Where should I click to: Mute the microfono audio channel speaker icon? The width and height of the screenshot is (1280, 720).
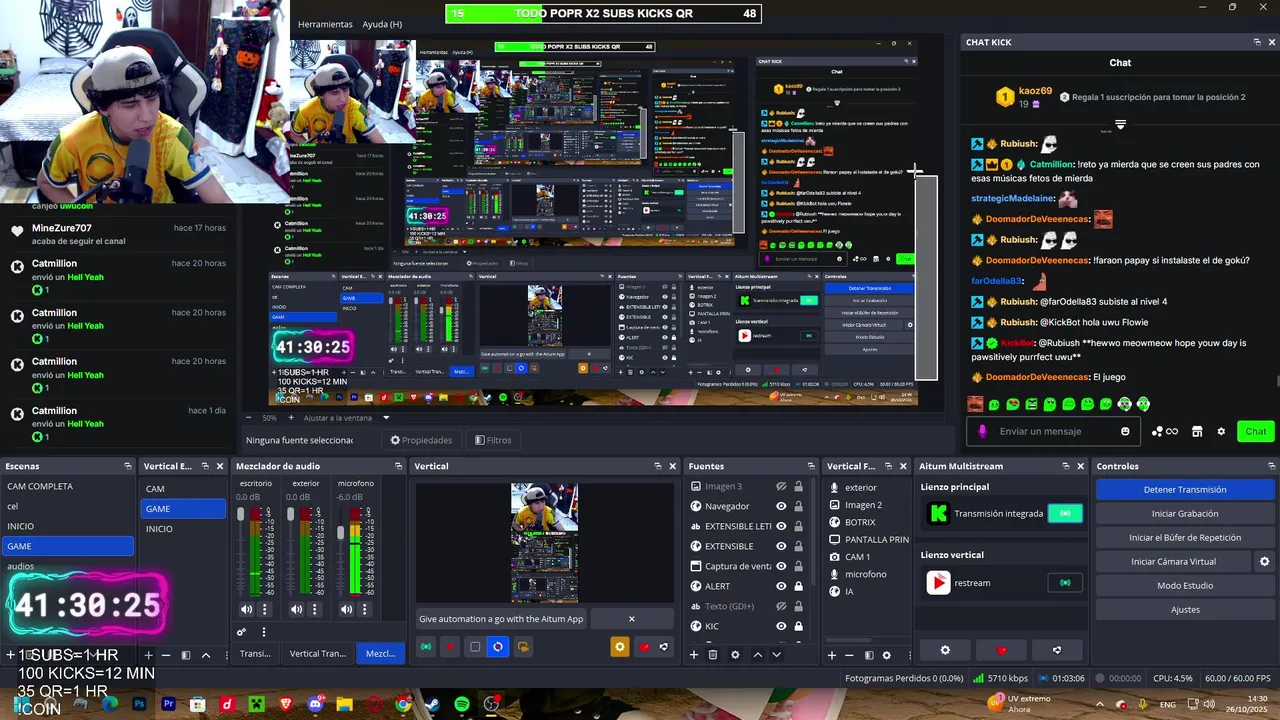[x=346, y=609]
